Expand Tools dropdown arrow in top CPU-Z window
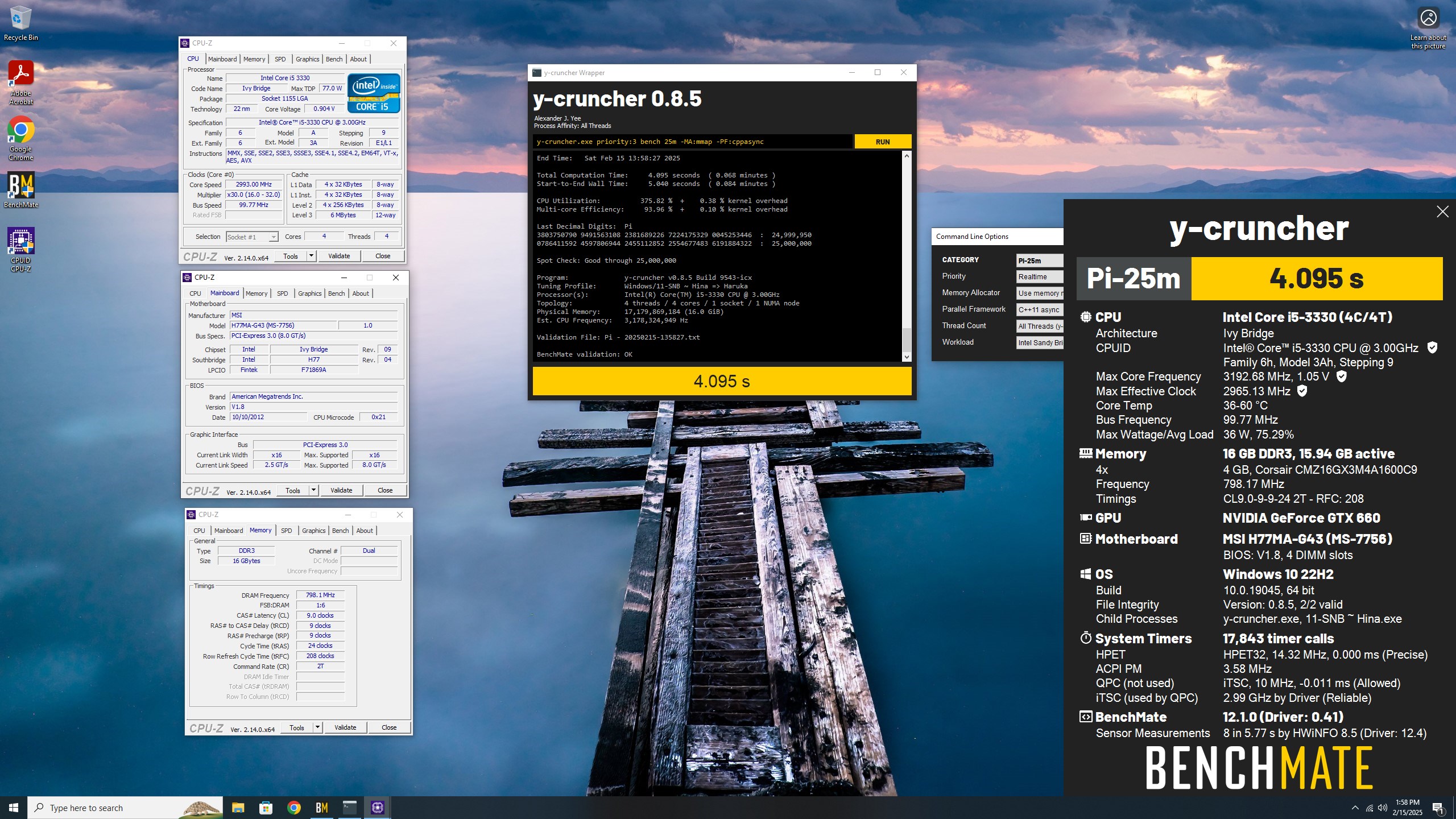 [311, 256]
